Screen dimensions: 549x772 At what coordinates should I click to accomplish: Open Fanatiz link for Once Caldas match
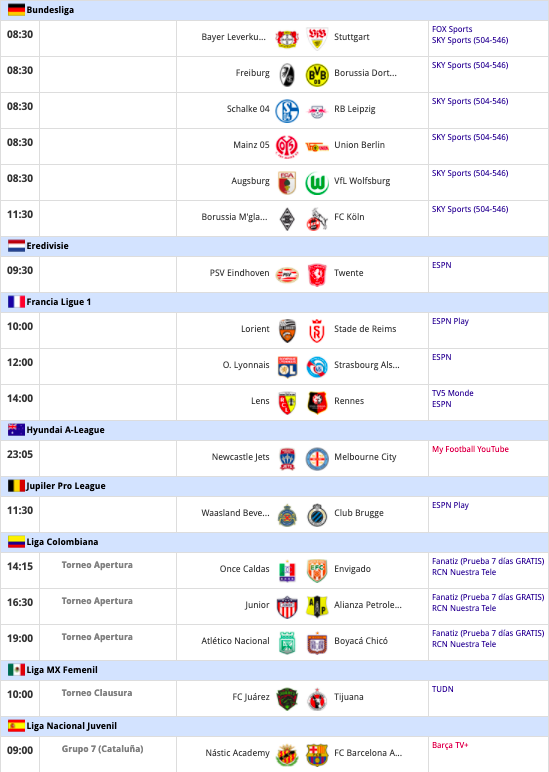click(488, 561)
